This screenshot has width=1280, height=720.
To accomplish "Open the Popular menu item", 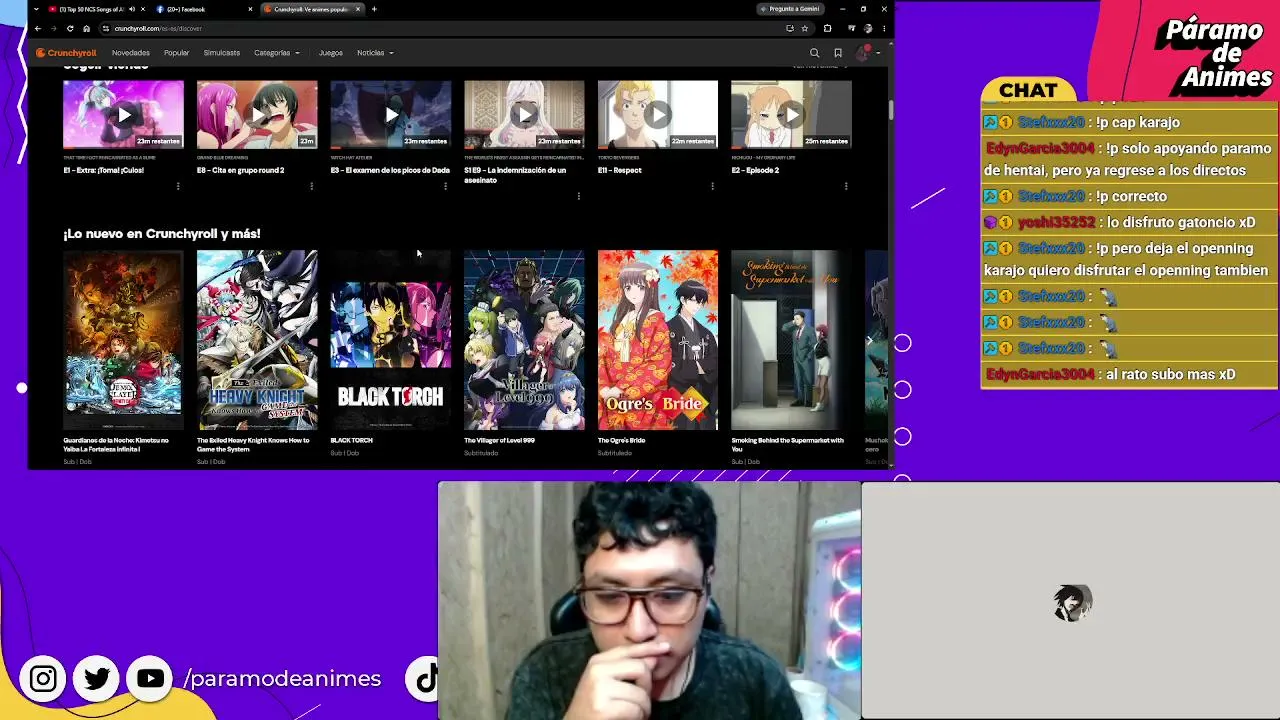I will [x=177, y=53].
